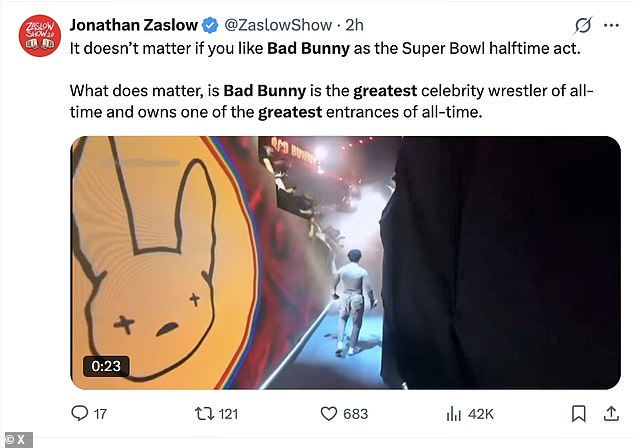Click the 683 likes count
This screenshot has height=448, width=634.
click(355, 413)
